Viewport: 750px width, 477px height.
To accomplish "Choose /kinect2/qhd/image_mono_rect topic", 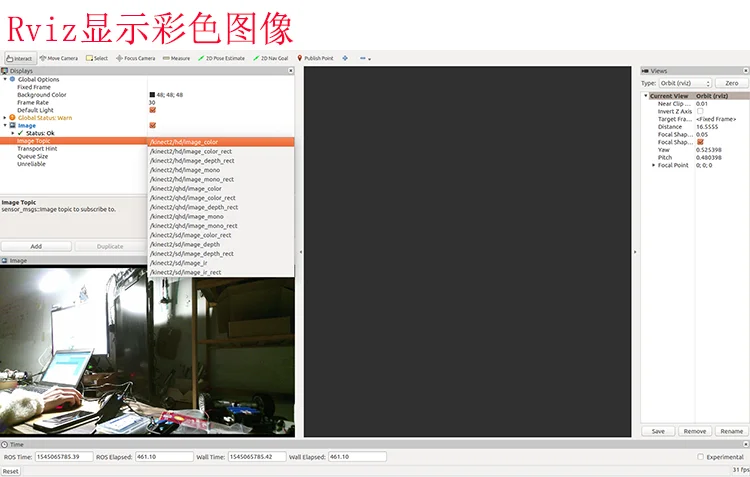I will pos(221,226).
